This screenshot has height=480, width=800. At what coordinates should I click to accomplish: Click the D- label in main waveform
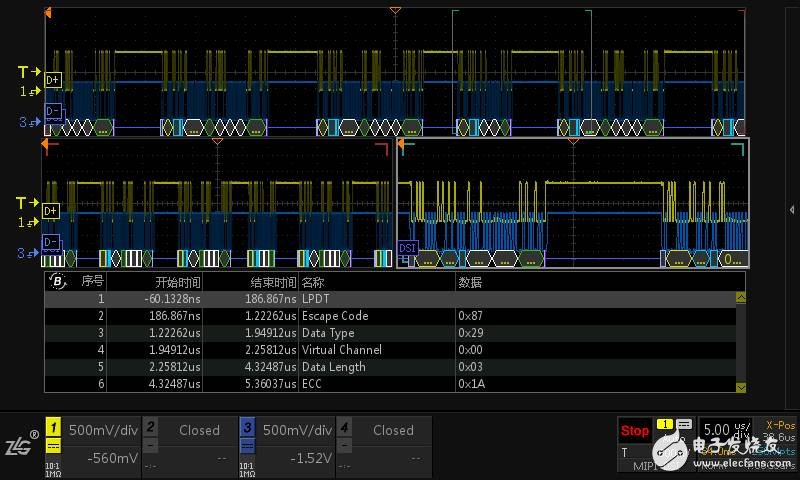coord(53,111)
